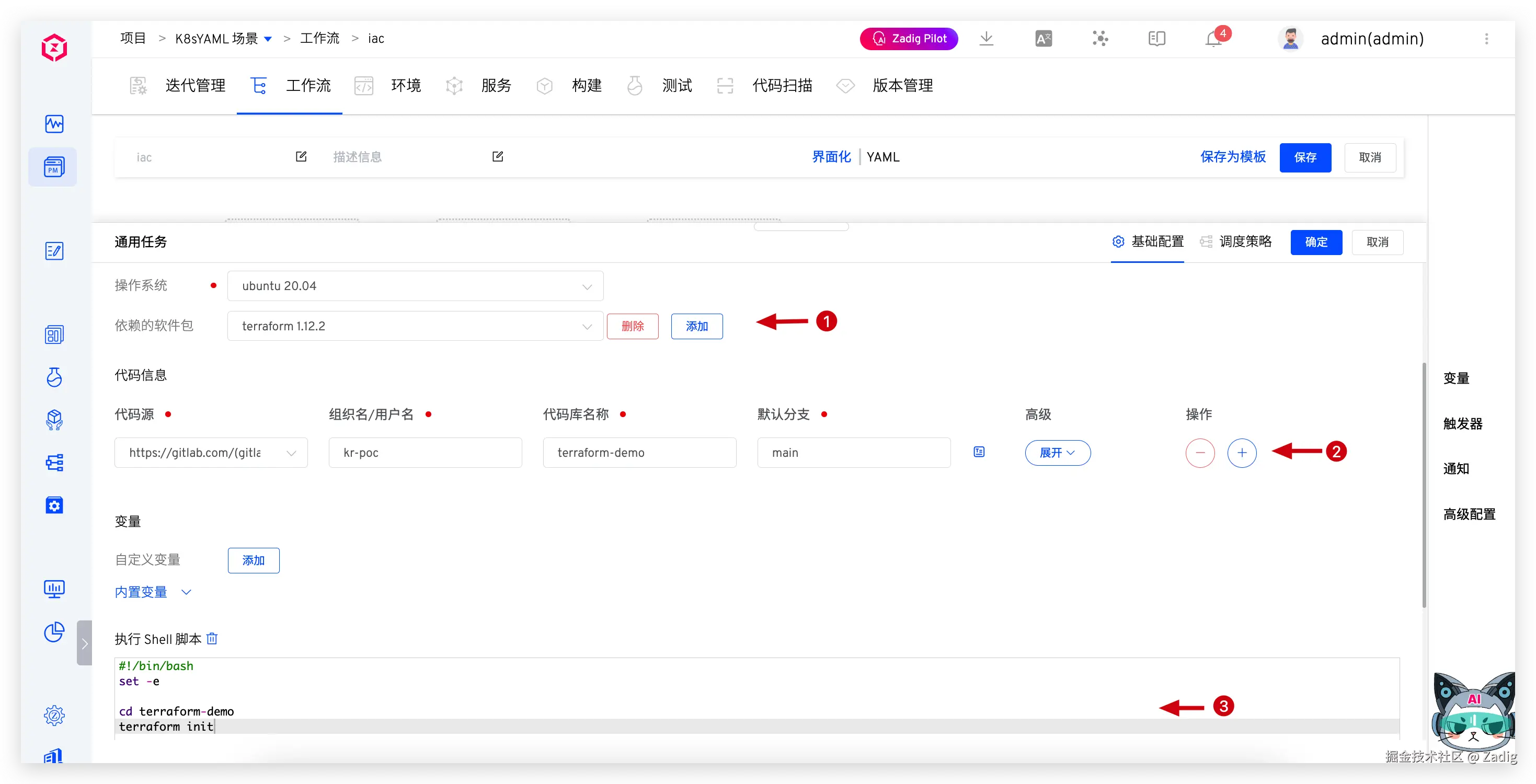
Task: Click the notification bell icon
Action: coord(1213,39)
